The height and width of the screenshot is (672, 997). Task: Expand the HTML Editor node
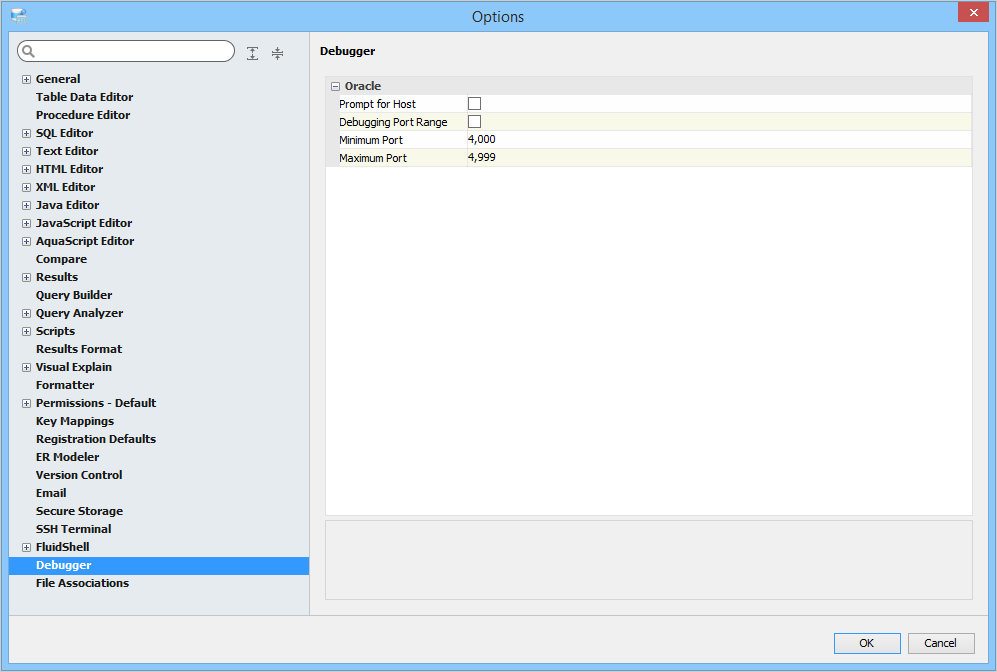[26, 169]
